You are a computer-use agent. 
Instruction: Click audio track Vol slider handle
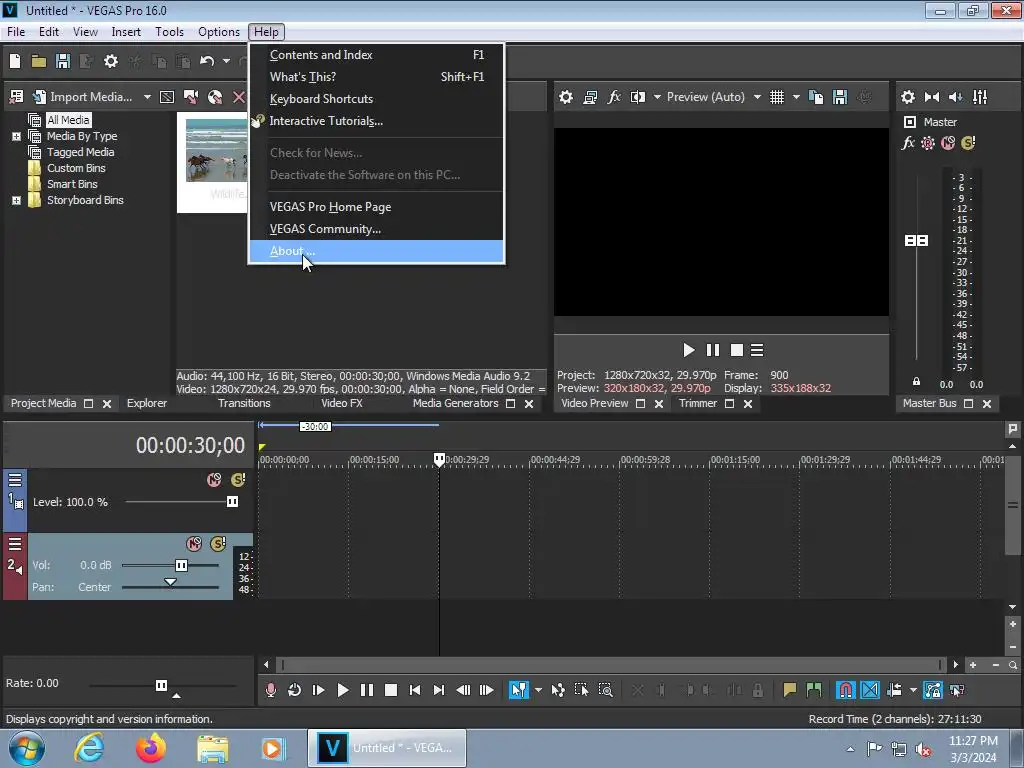click(x=181, y=566)
